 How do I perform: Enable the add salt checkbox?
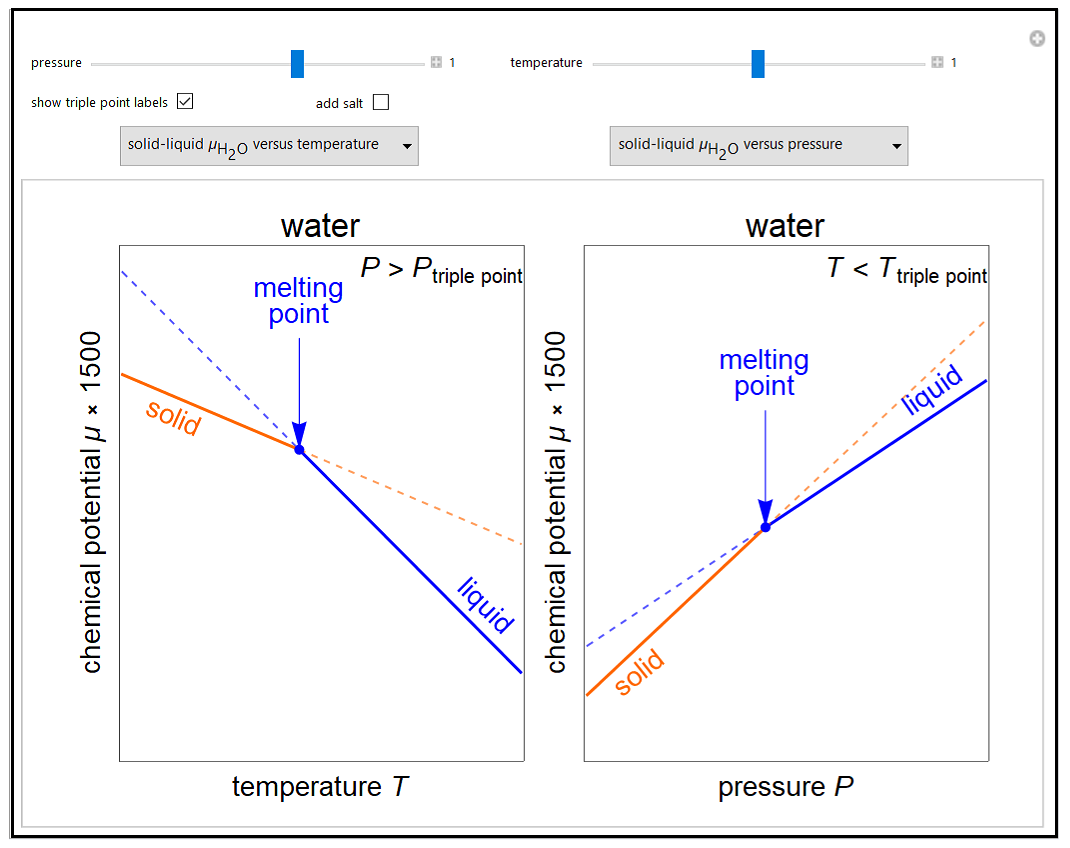click(x=380, y=102)
